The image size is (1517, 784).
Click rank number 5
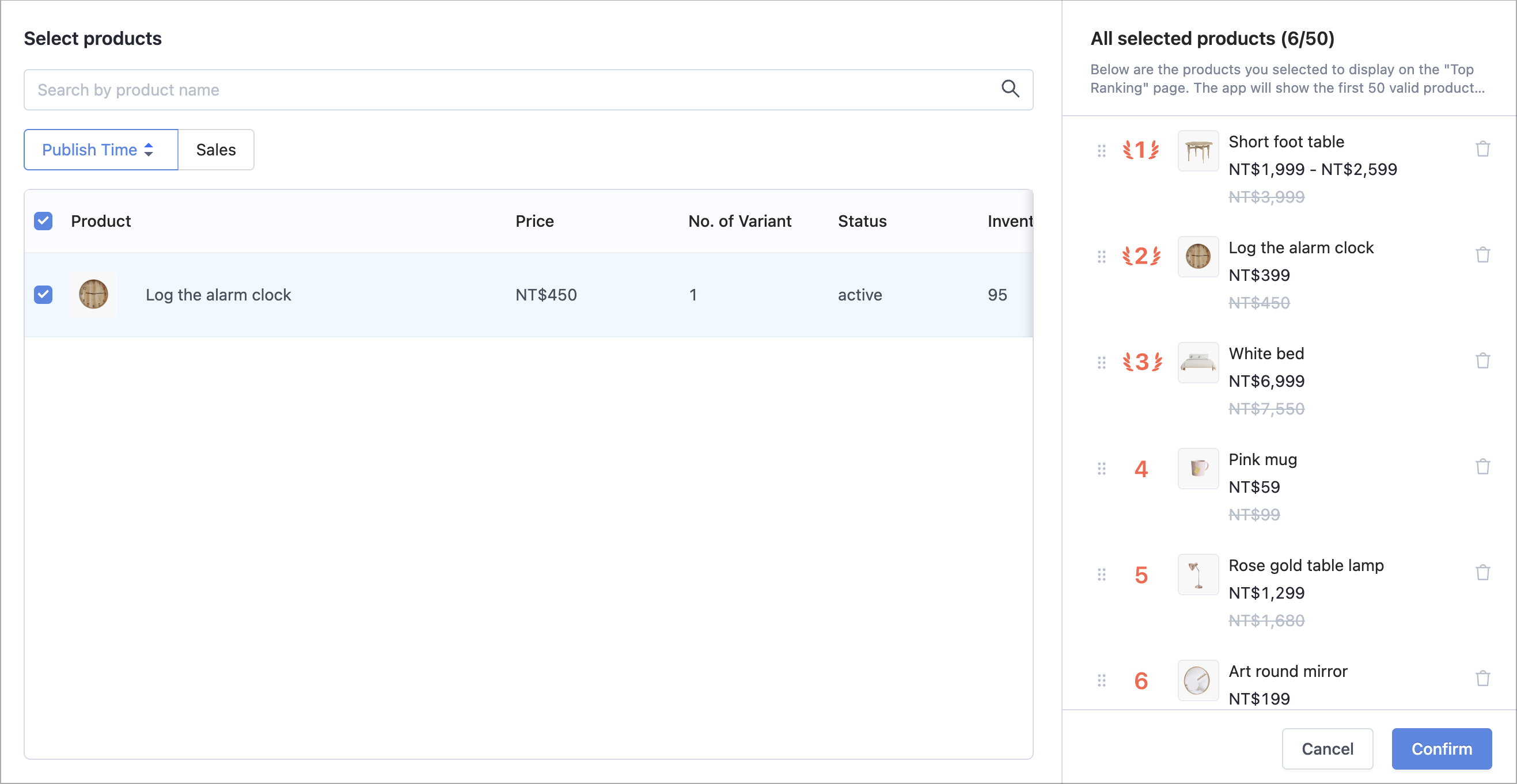(x=1141, y=574)
